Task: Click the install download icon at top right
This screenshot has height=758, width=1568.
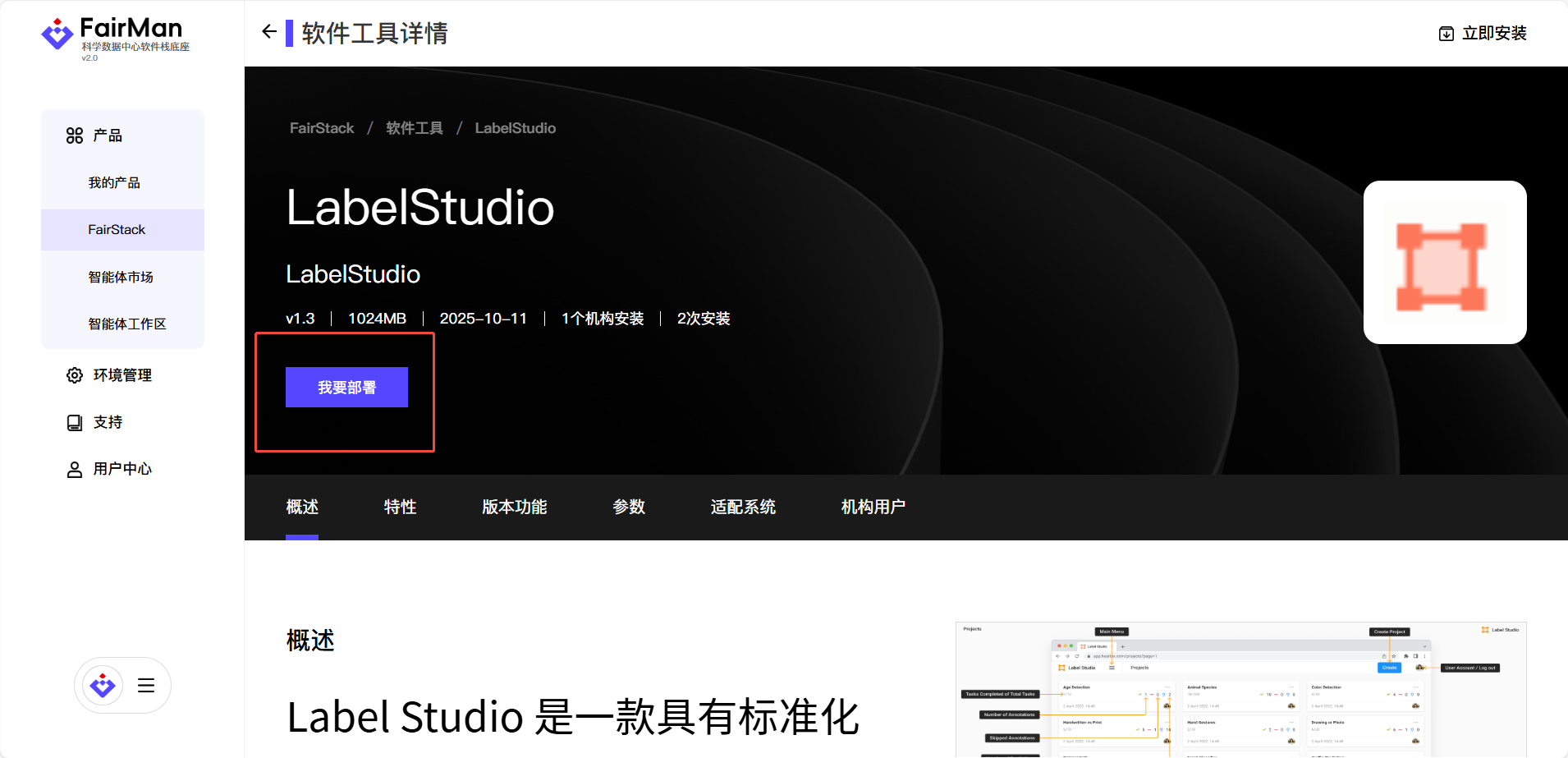Action: pos(1446,34)
